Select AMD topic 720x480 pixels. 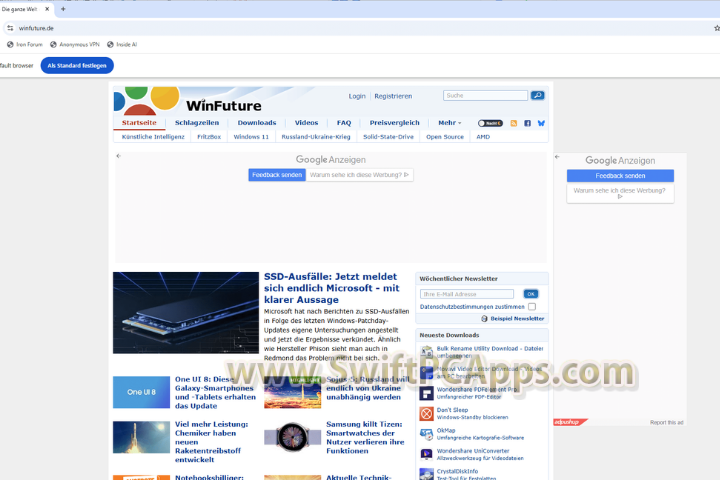483,137
